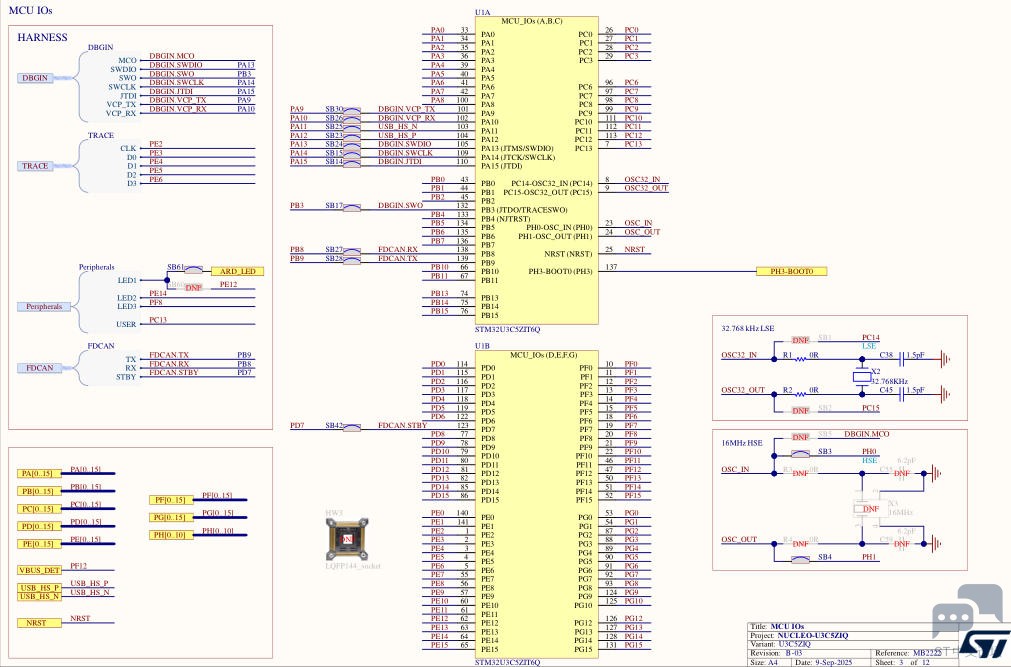Select solder bridge SB17 on DBGIN.SWO

352,207
